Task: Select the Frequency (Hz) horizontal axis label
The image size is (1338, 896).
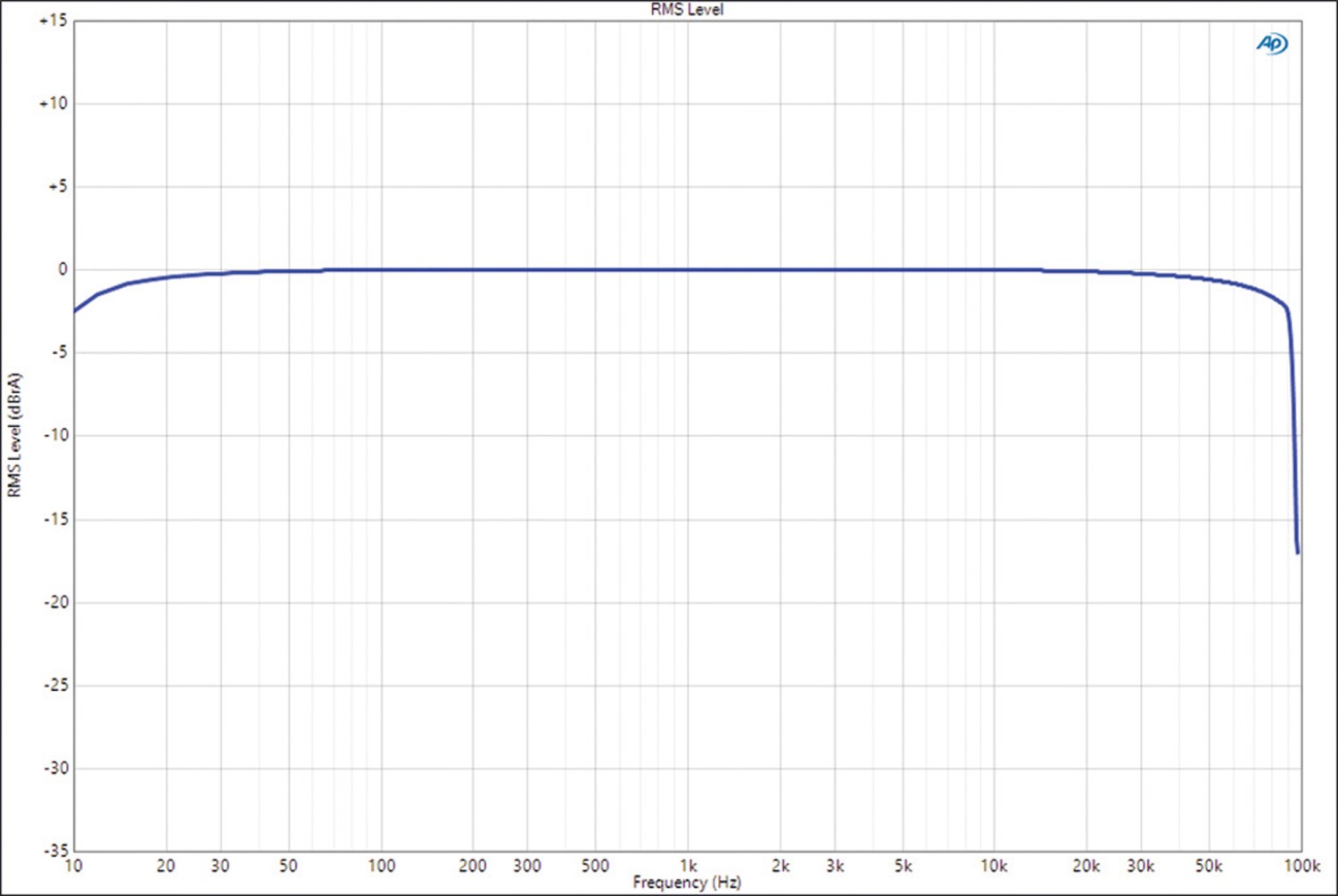Action: point(687,883)
